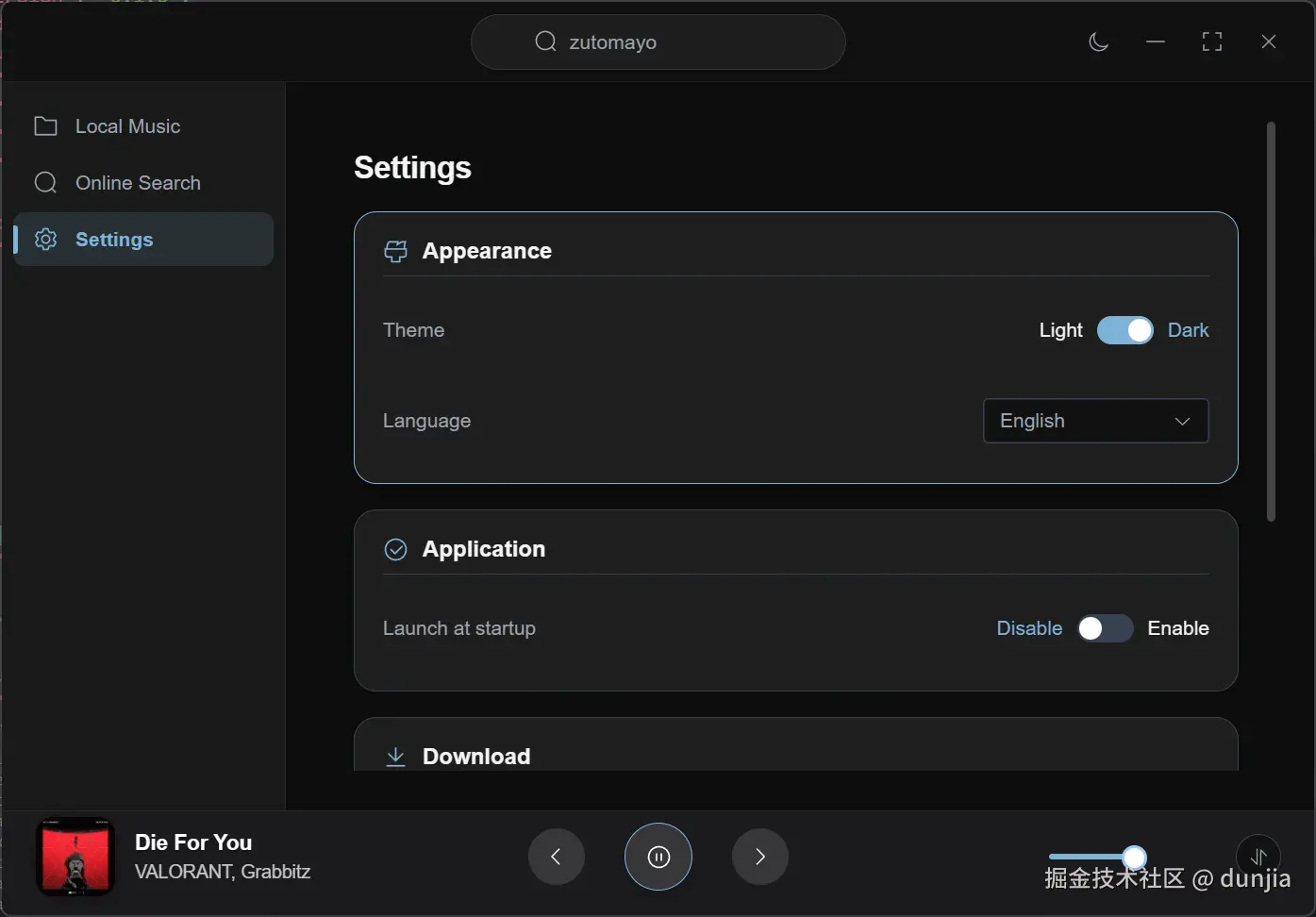Click the chevron arrow in Language selector
Viewport: 1316px width, 917px height.
tap(1182, 421)
